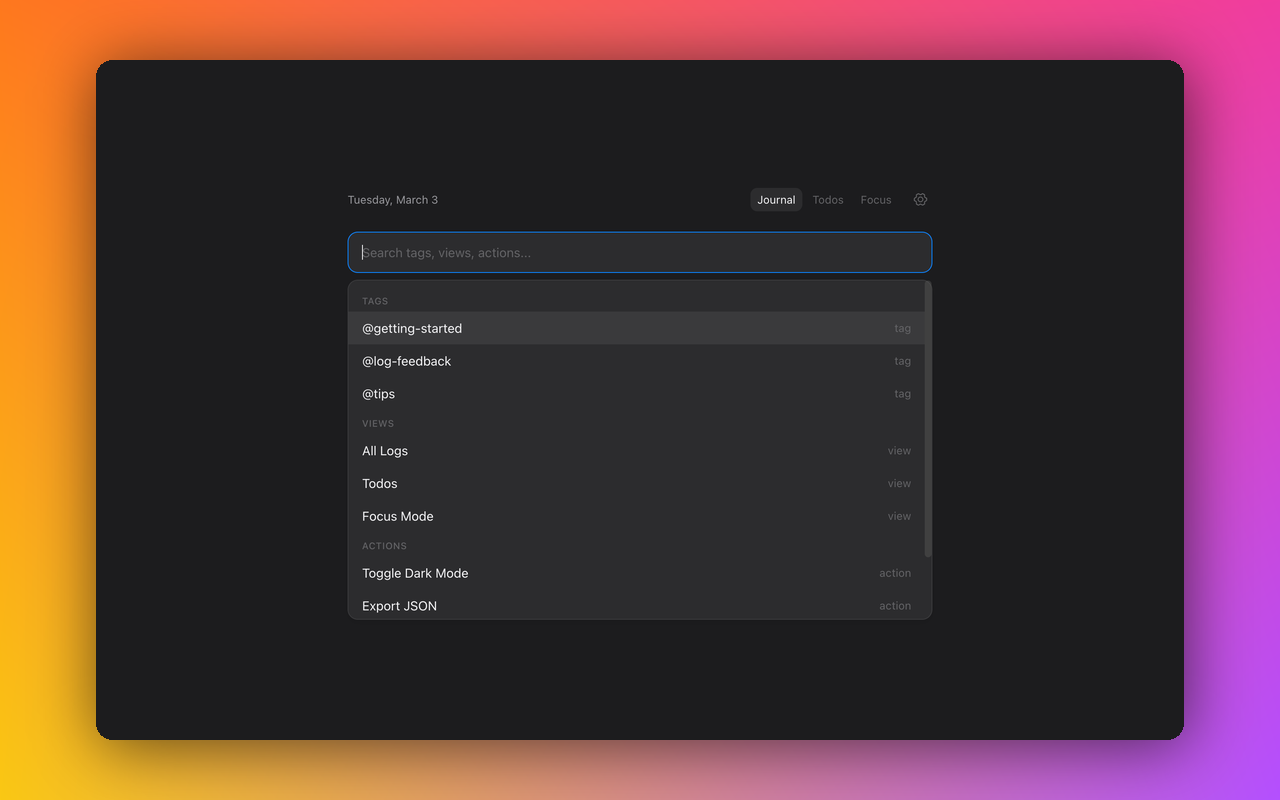Click the Tuesday, March 3 date label
Image resolution: width=1280 pixels, height=800 pixels.
tap(392, 199)
